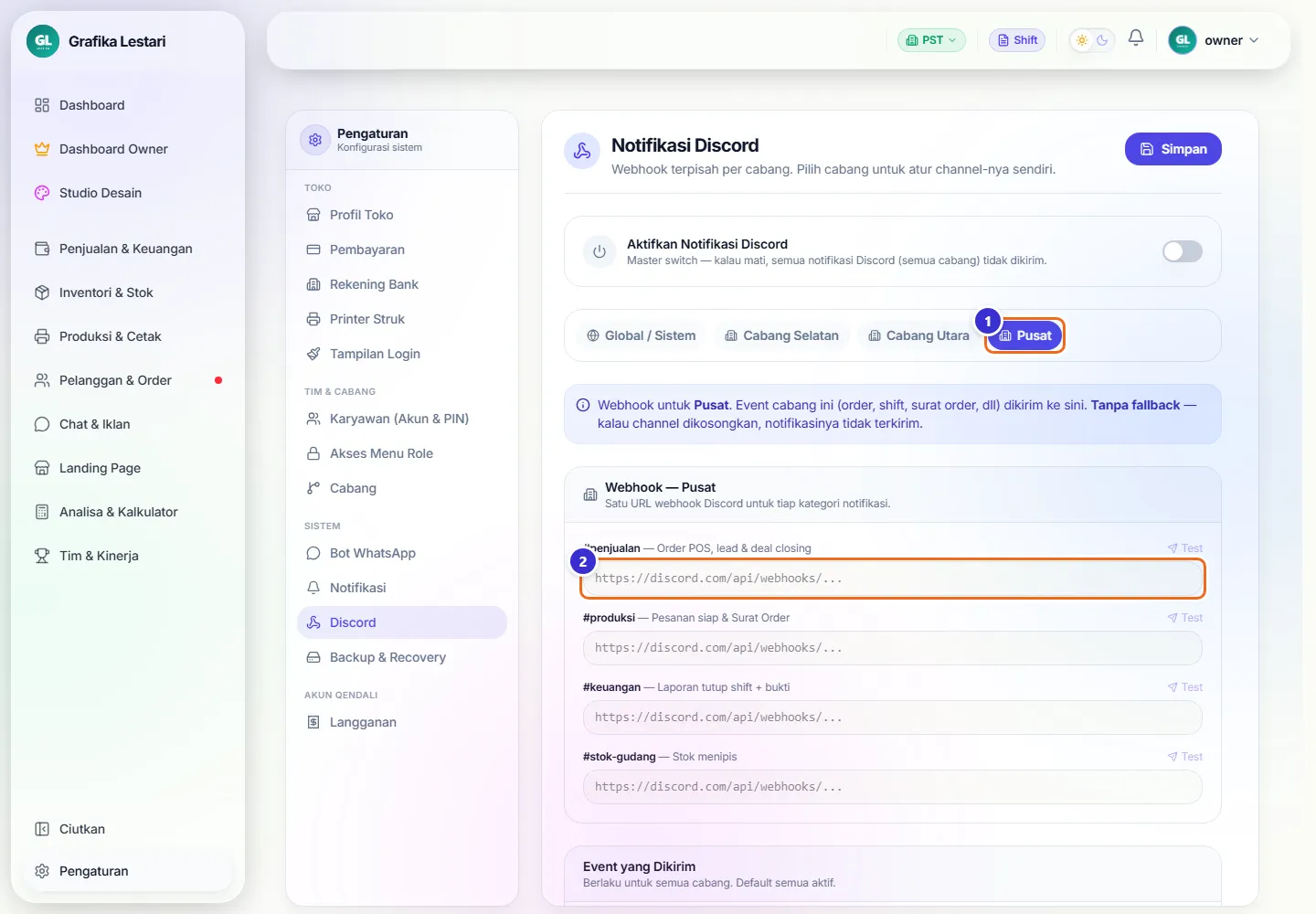The height and width of the screenshot is (914, 1316).
Task: Open Printer Struk settings
Action: (x=402, y=319)
